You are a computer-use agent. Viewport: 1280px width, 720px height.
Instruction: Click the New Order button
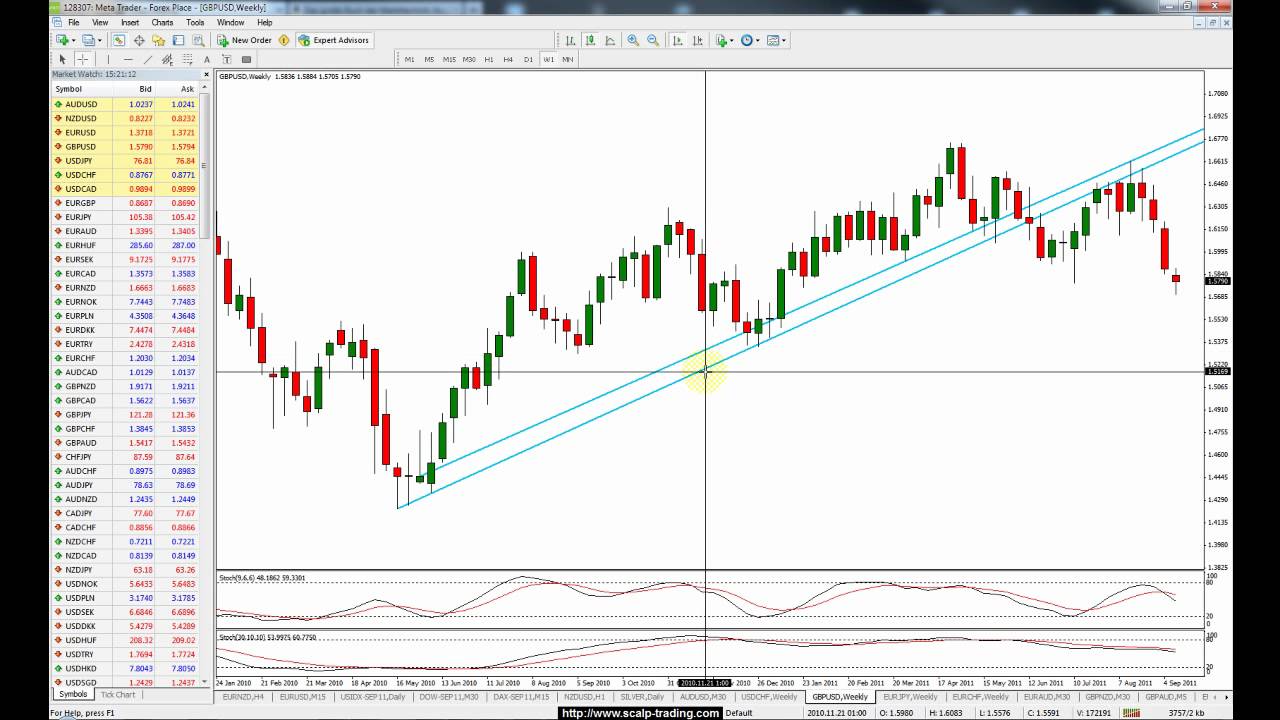245,40
